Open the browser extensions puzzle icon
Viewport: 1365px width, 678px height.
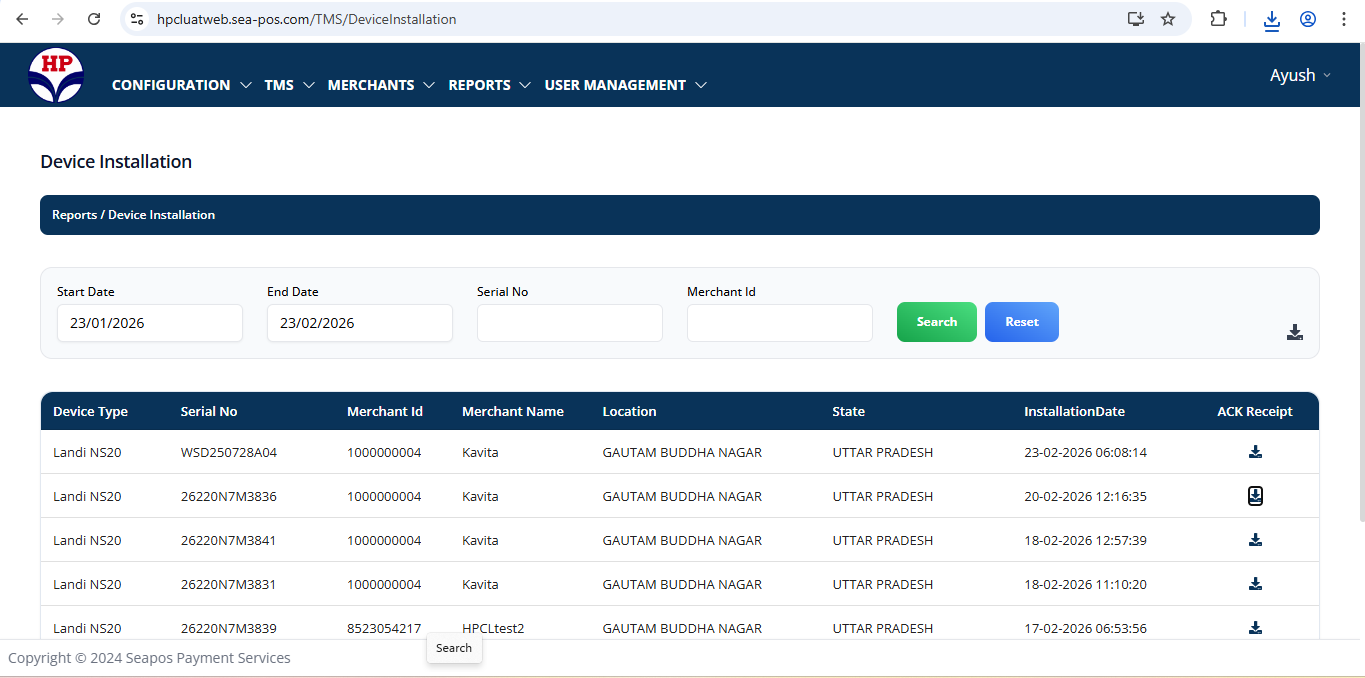1218,19
